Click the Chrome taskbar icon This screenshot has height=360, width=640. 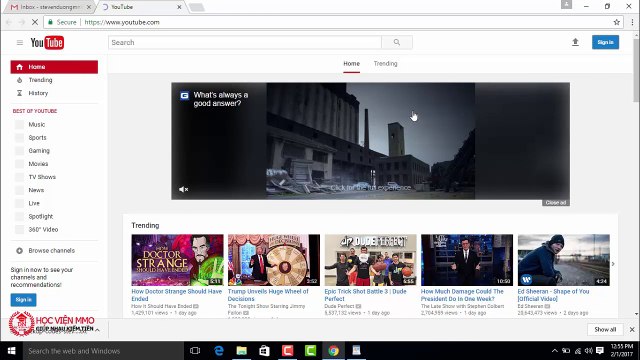333,351
